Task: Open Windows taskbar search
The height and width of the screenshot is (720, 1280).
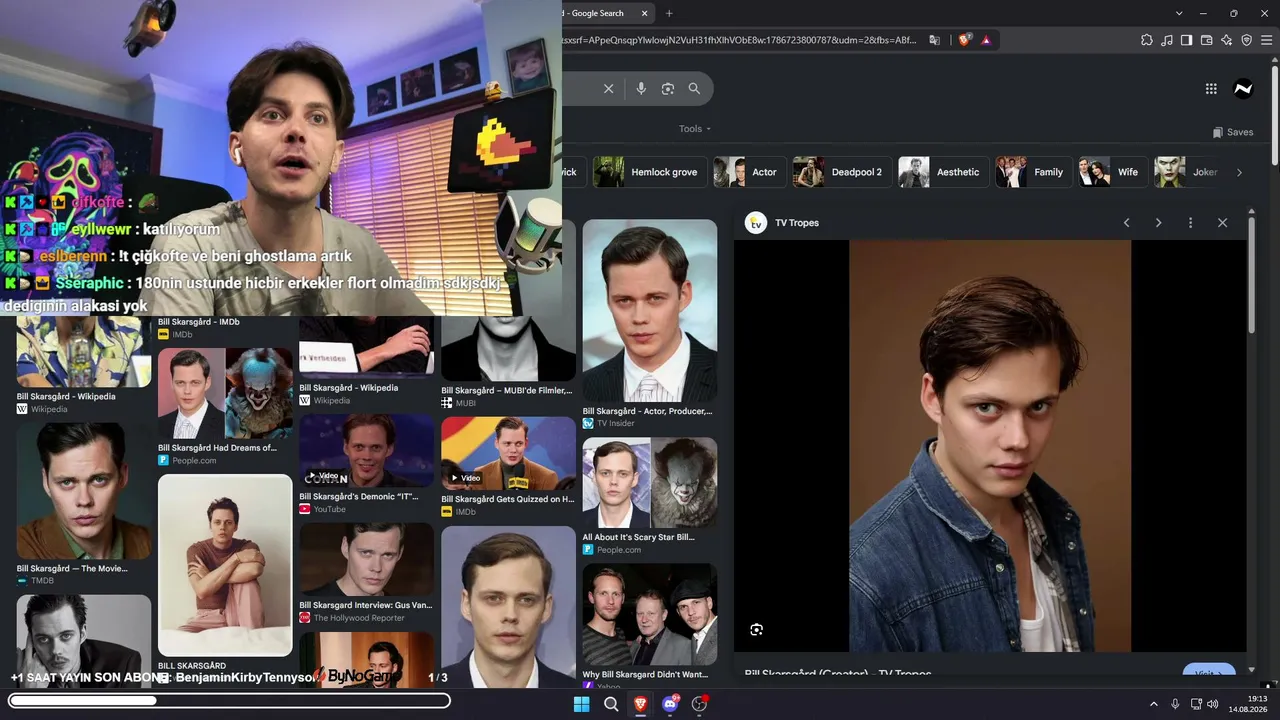Action: [611, 704]
